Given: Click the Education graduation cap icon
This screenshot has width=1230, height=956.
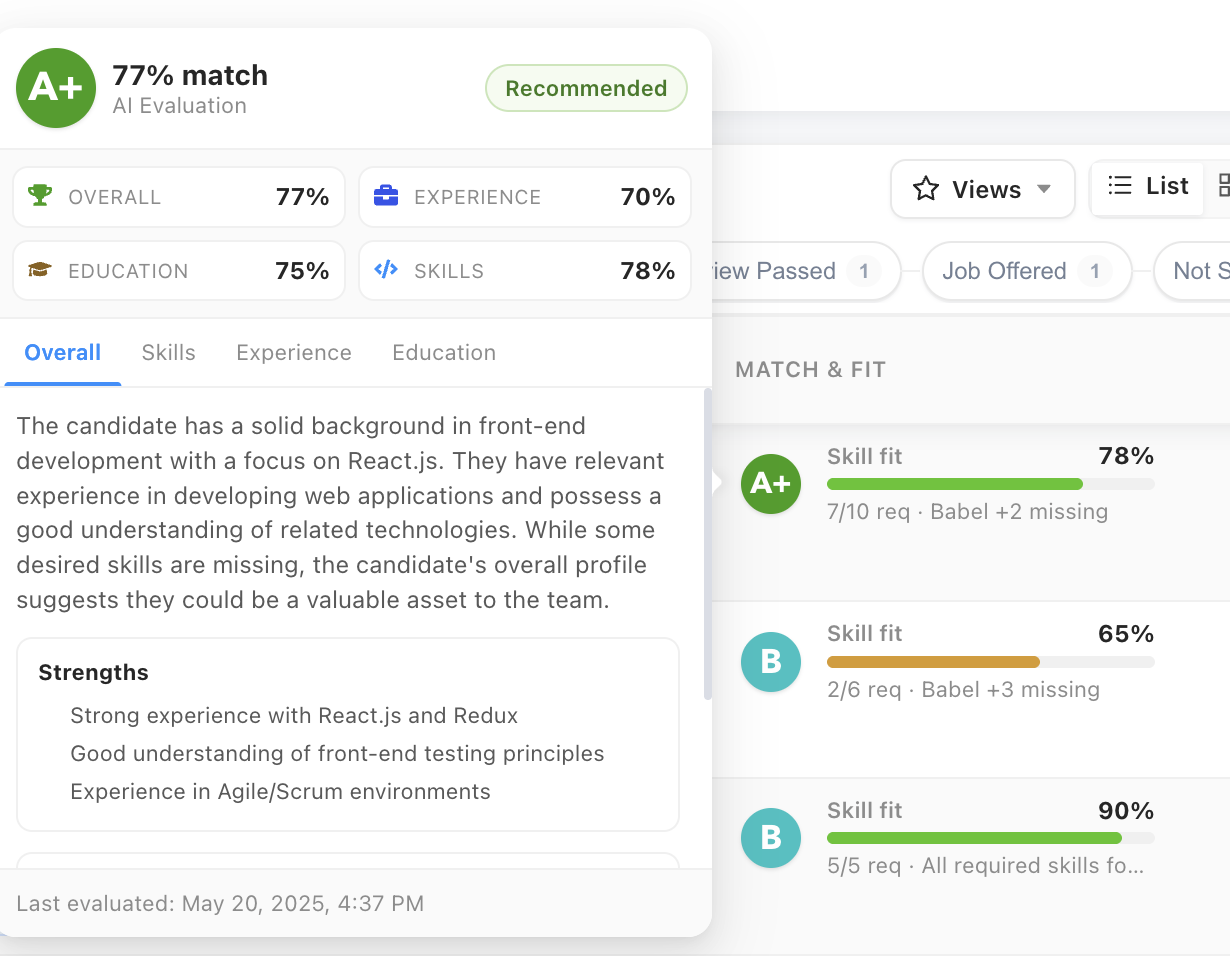Looking at the screenshot, I should click(40, 270).
